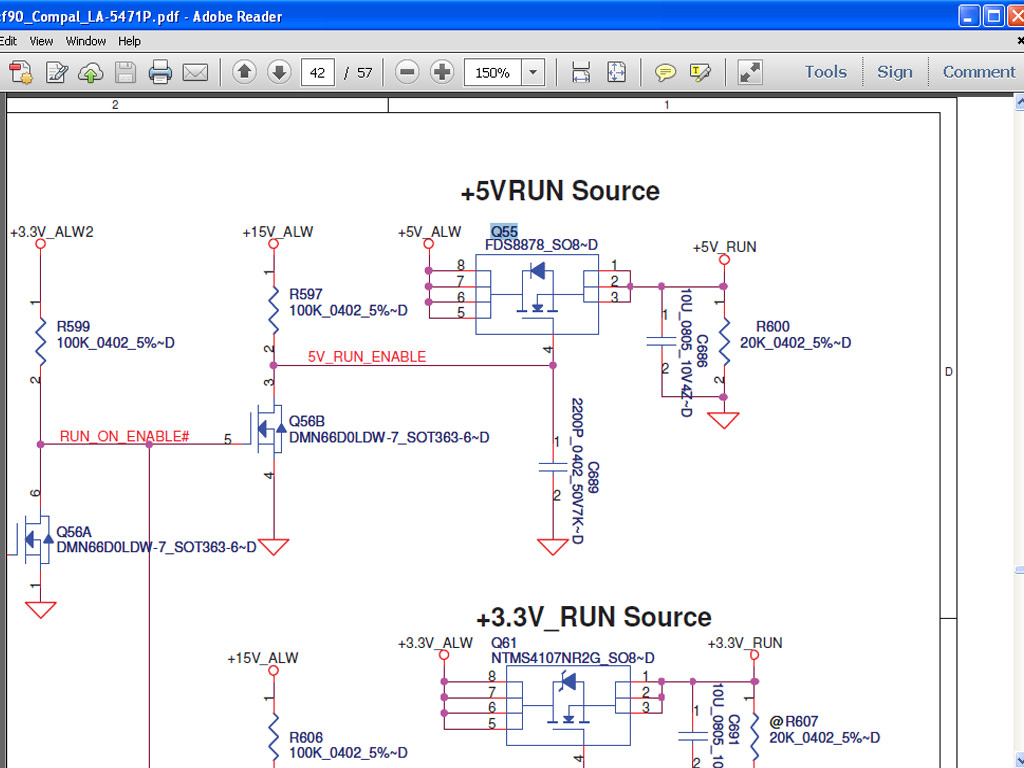Switch to read mode expand icon
The height and width of the screenshot is (768, 1024).
pyautogui.click(x=750, y=72)
